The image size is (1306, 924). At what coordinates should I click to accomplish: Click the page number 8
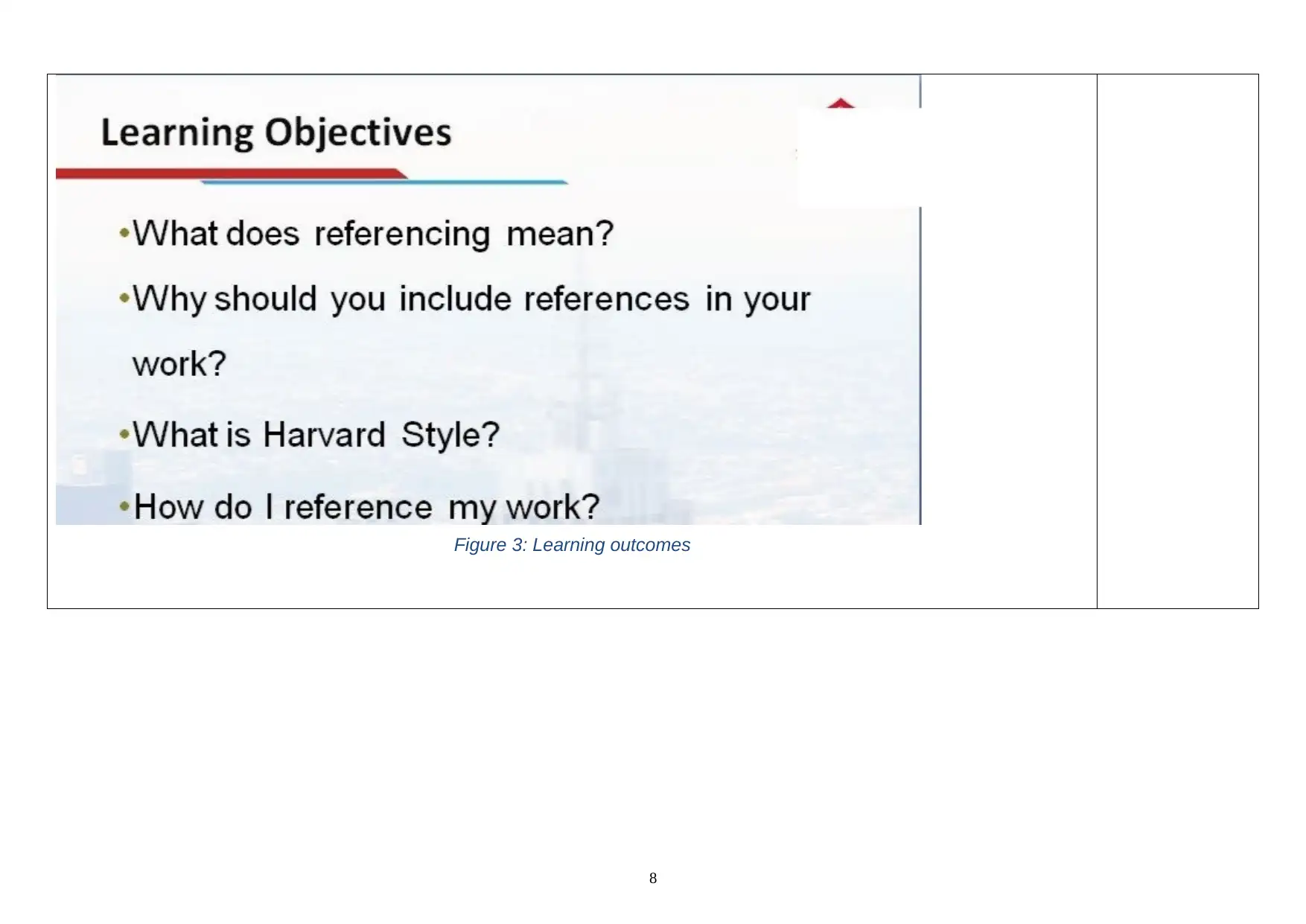653,879
